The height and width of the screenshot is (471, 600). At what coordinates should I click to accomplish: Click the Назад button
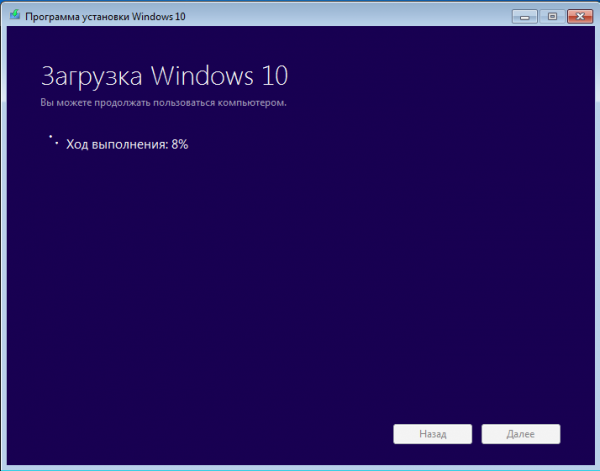tap(432, 434)
